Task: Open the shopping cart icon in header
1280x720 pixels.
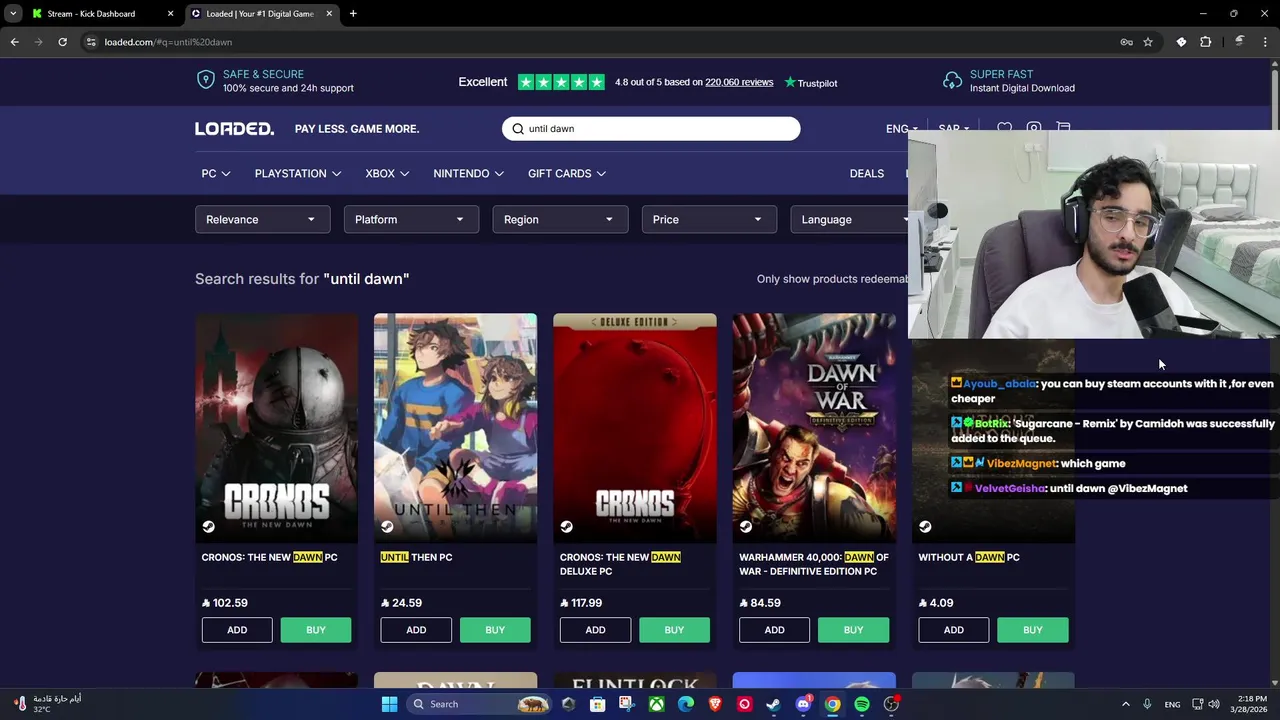Action: [x=1063, y=129]
